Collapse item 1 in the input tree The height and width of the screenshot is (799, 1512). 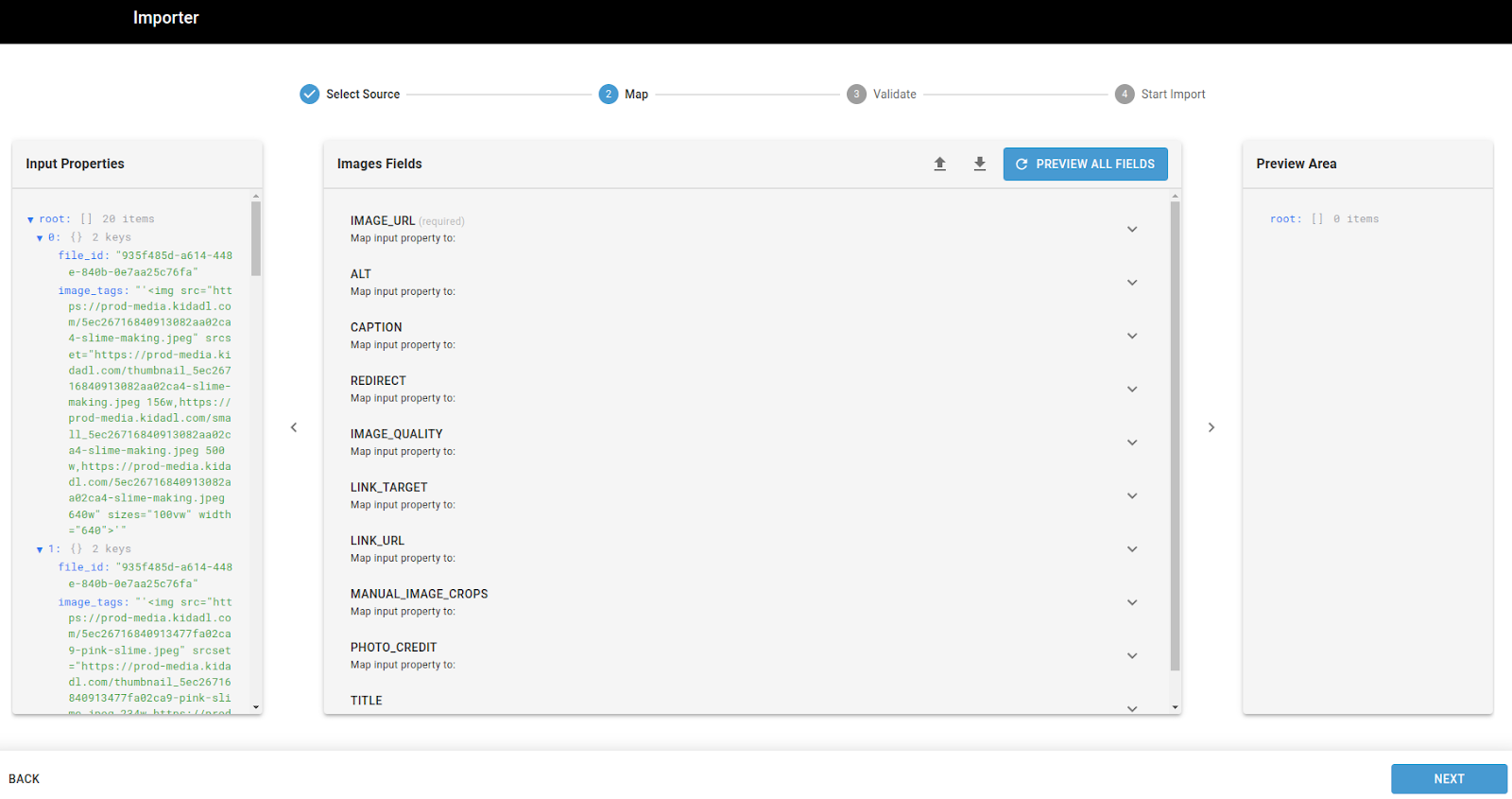tap(40, 549)
